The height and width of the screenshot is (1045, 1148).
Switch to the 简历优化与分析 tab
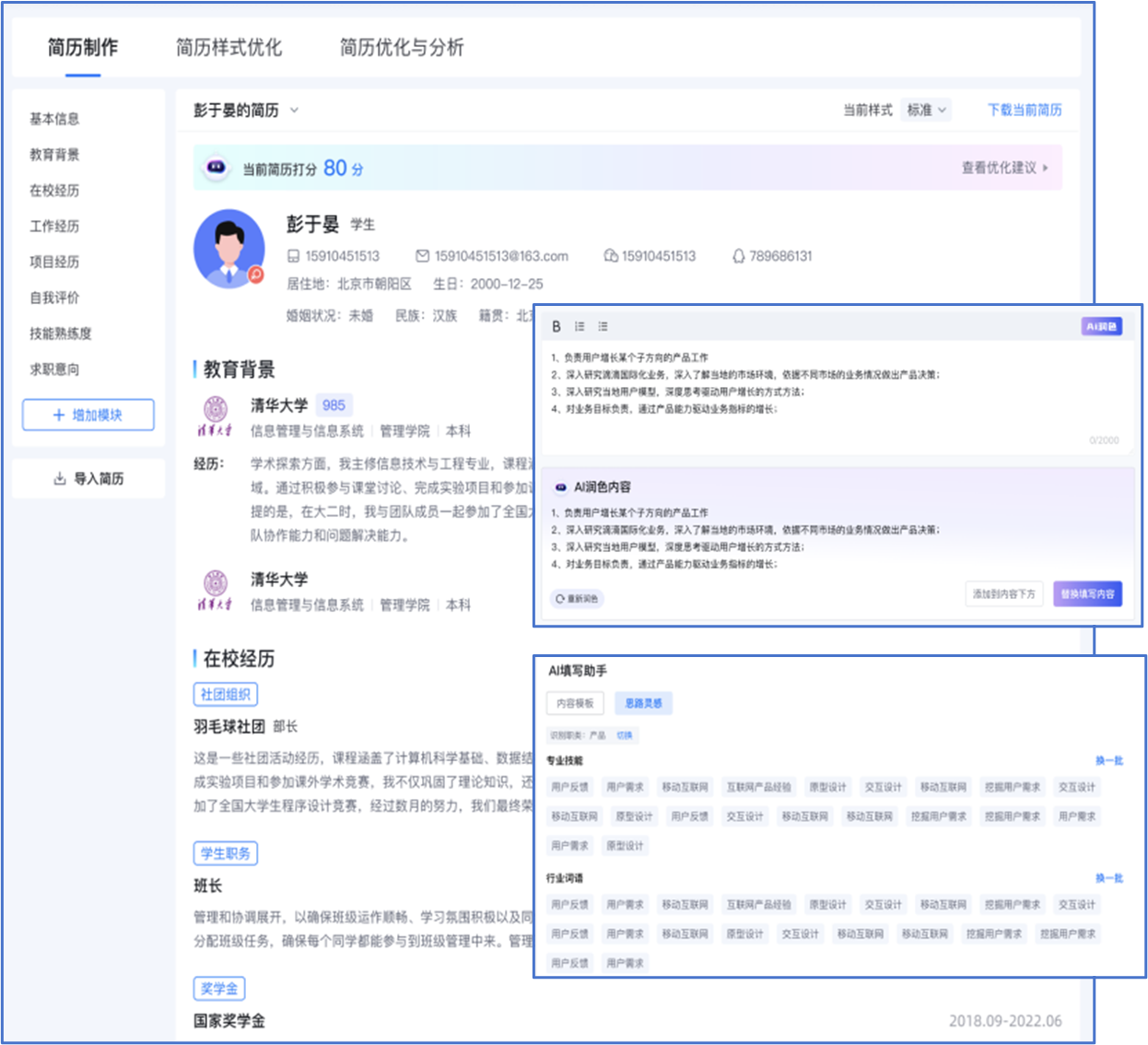click(x=402, y=47)
